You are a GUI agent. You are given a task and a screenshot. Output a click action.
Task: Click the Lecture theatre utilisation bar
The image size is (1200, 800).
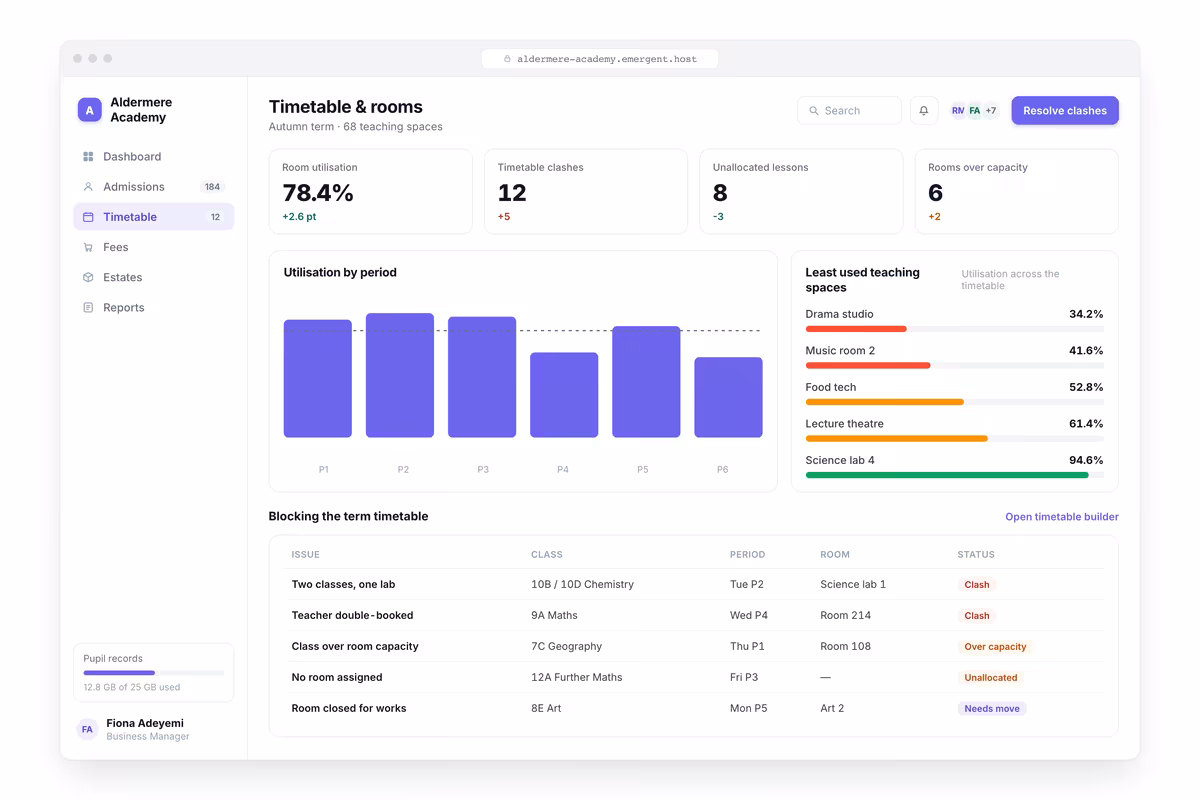[x=955, y=438]
